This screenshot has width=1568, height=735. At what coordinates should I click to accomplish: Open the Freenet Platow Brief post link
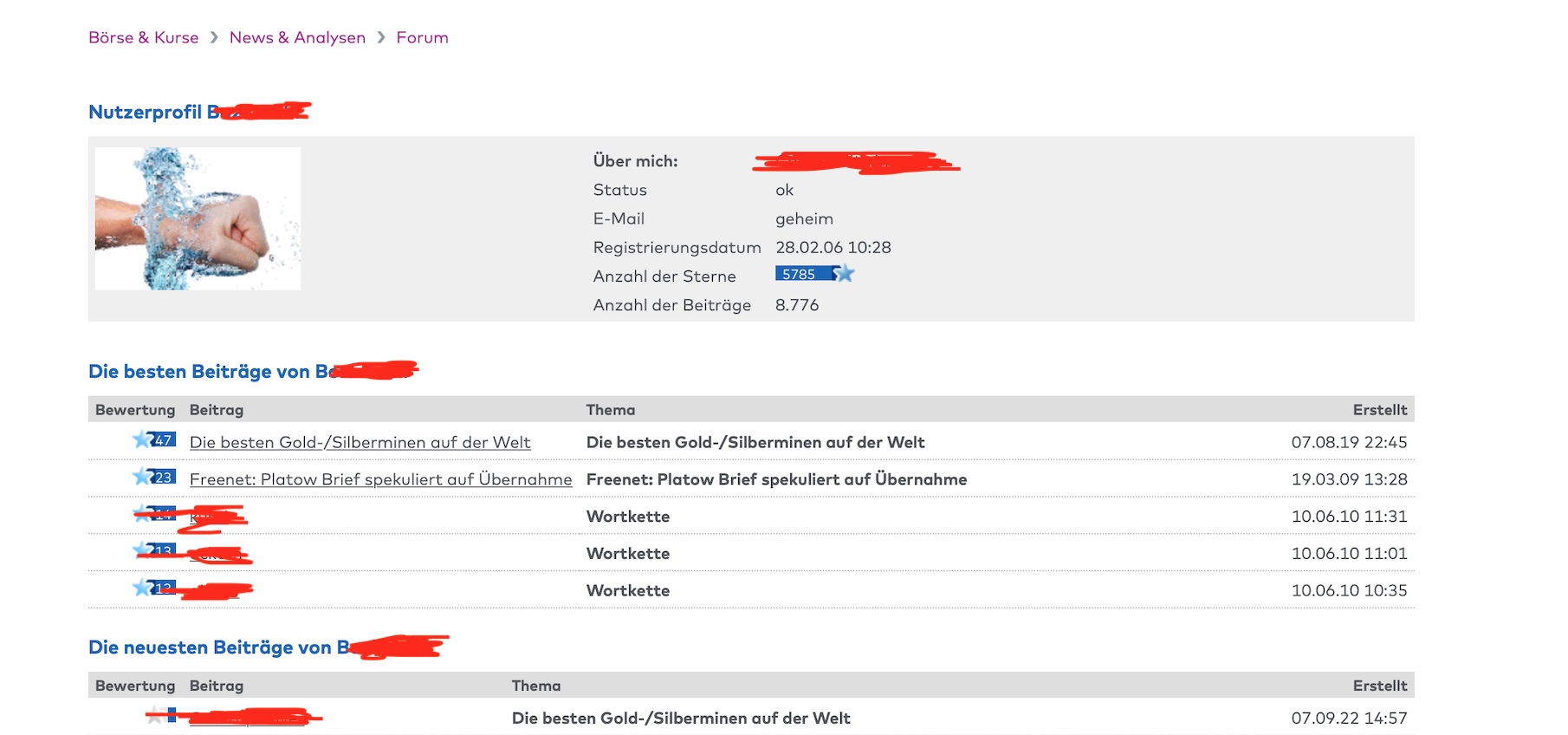coord(380,479)
